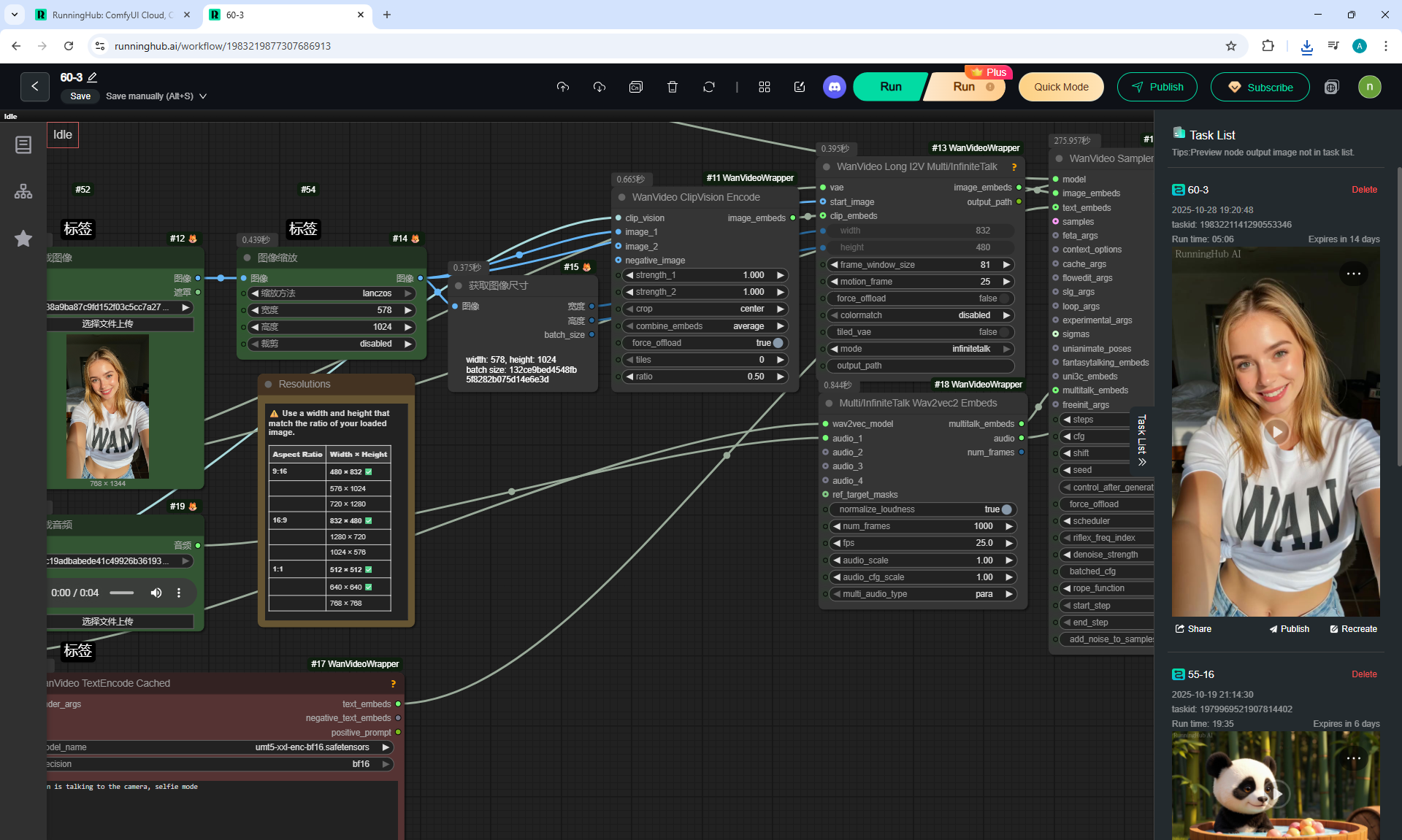The height and width of the screenshot is (840, 1402).
Task: Click the cloud upload icon in toolbar
Action: click(x=562, y=87)
